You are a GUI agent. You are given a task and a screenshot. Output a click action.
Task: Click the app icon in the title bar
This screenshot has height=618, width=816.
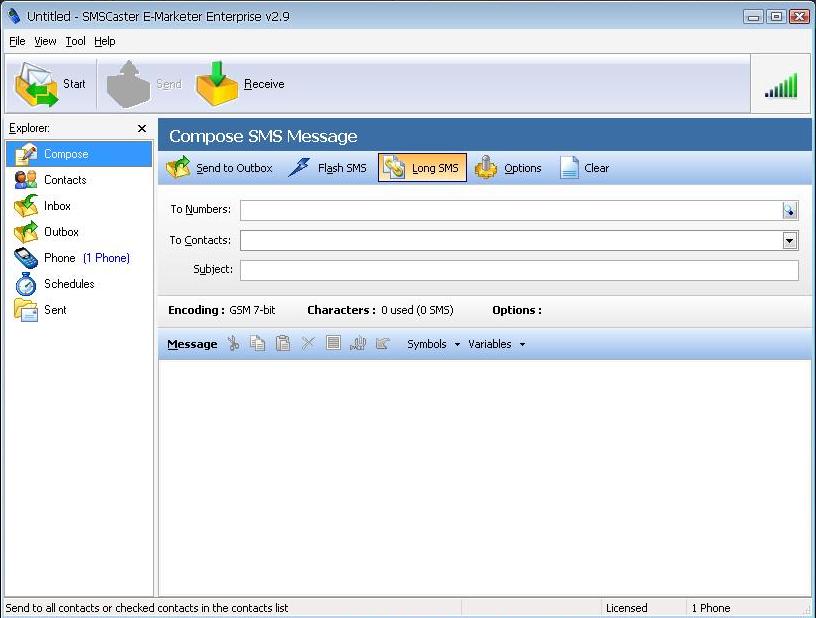(14, 16)
